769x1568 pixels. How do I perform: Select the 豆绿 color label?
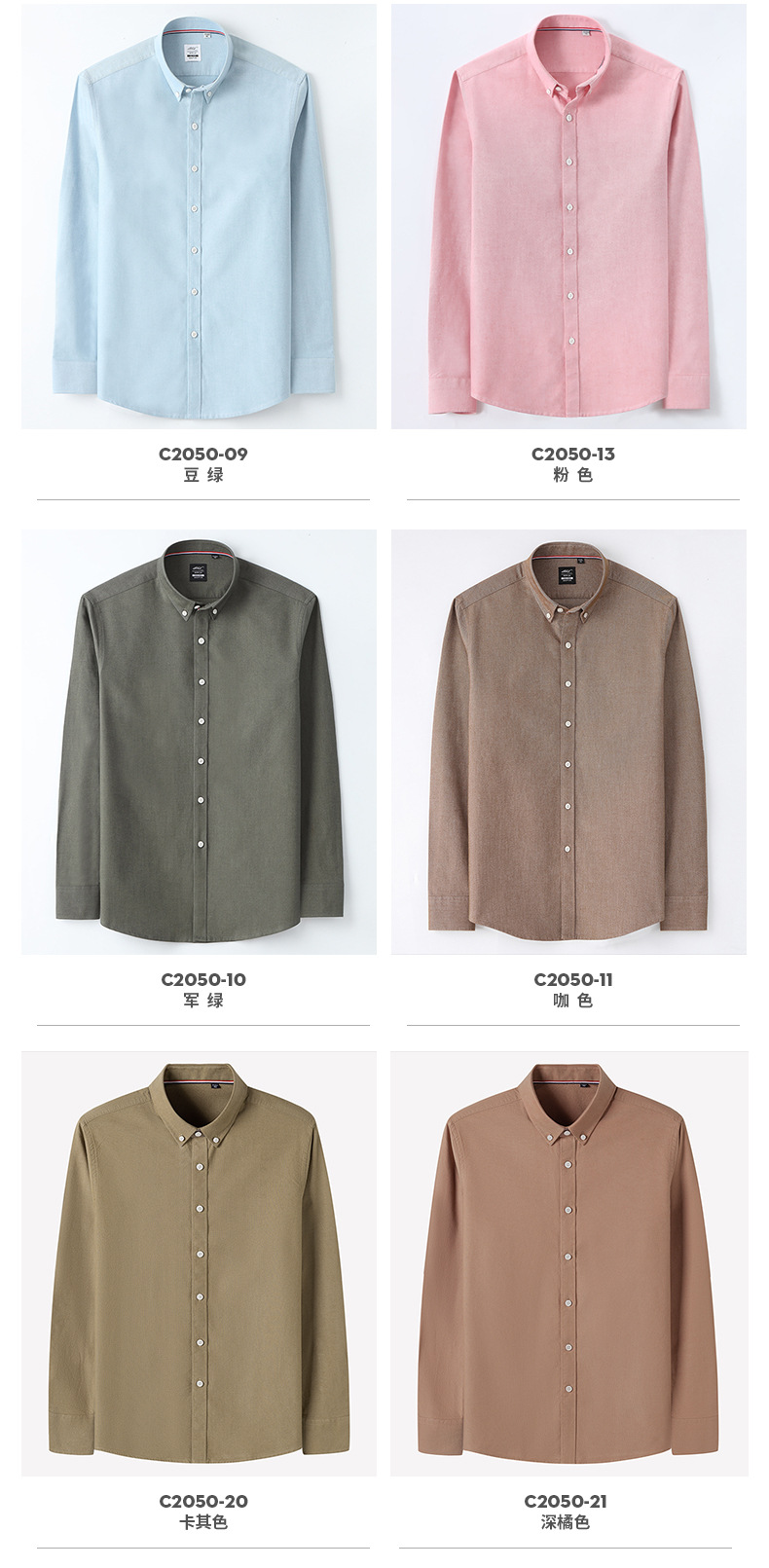pyautogui.click(x=203, y=475)
